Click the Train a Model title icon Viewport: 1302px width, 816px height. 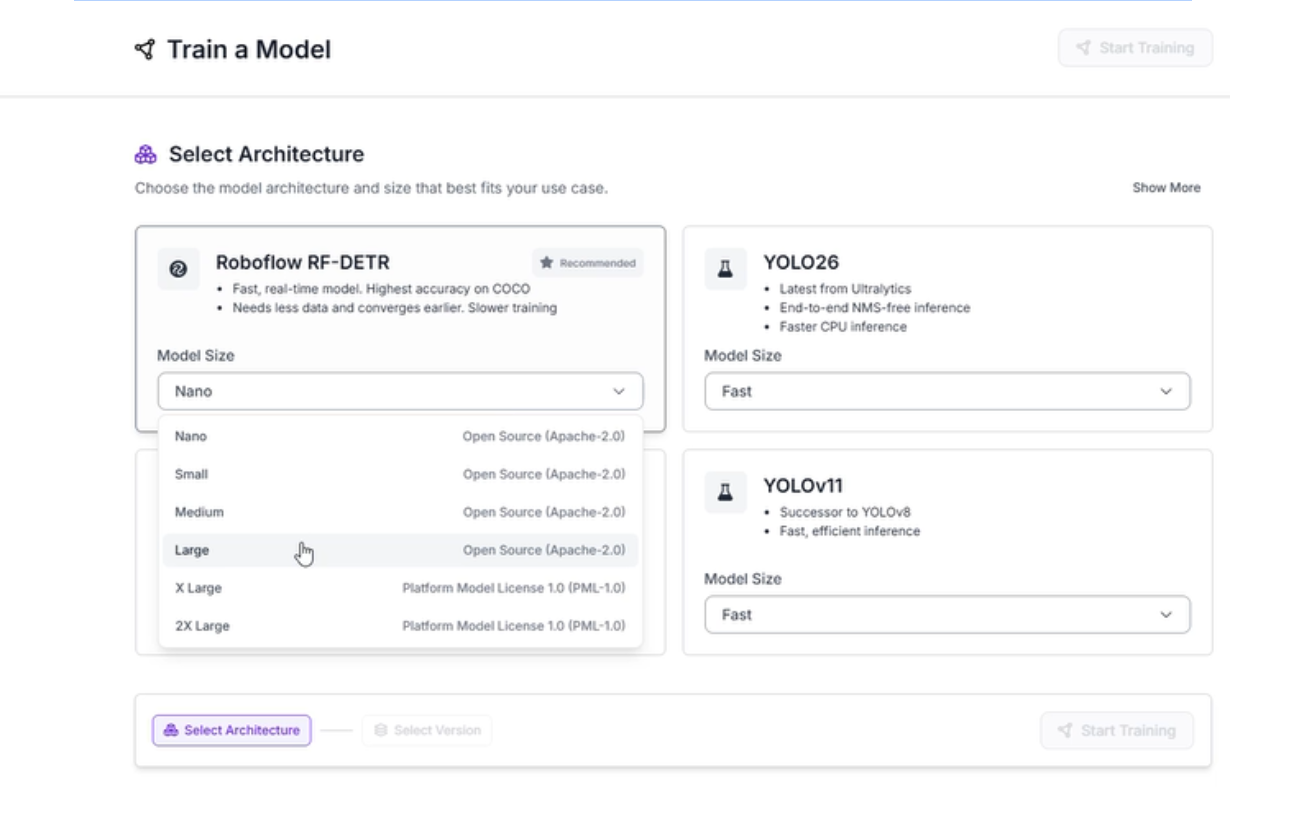(145, 49)
